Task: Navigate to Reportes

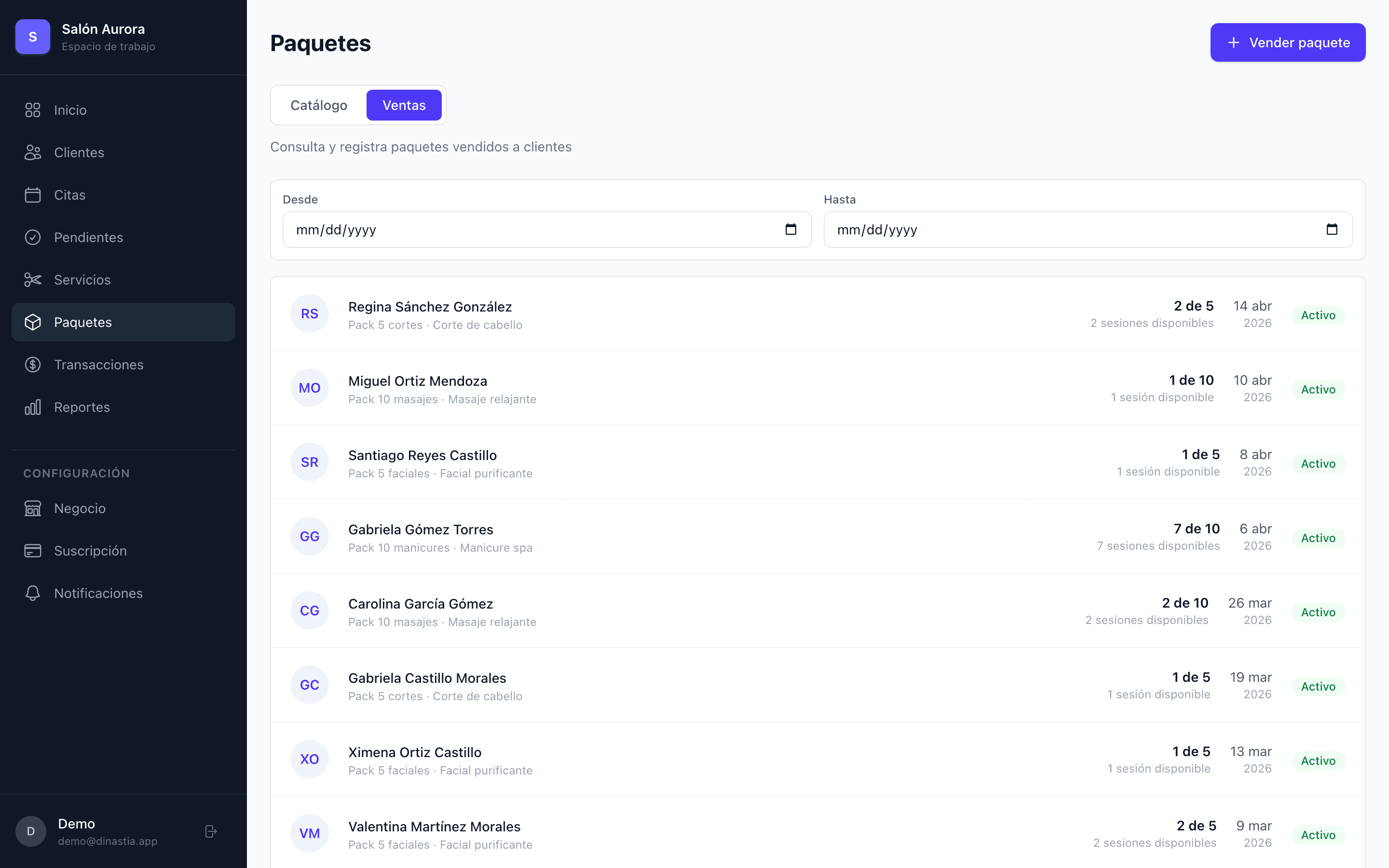Action: [x=123, y=407]
